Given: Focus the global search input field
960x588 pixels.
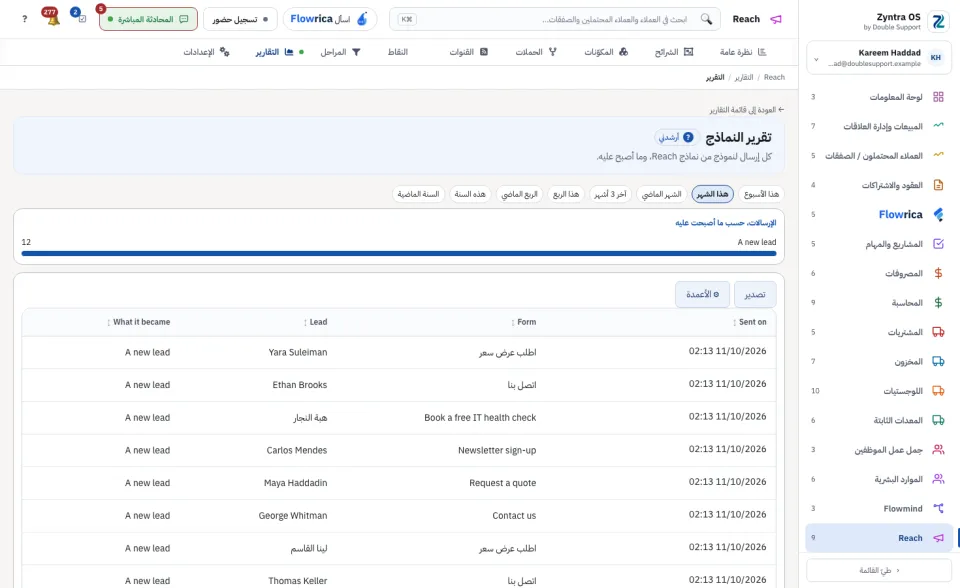Looking at the screenshot, I should tap(554, 19).
